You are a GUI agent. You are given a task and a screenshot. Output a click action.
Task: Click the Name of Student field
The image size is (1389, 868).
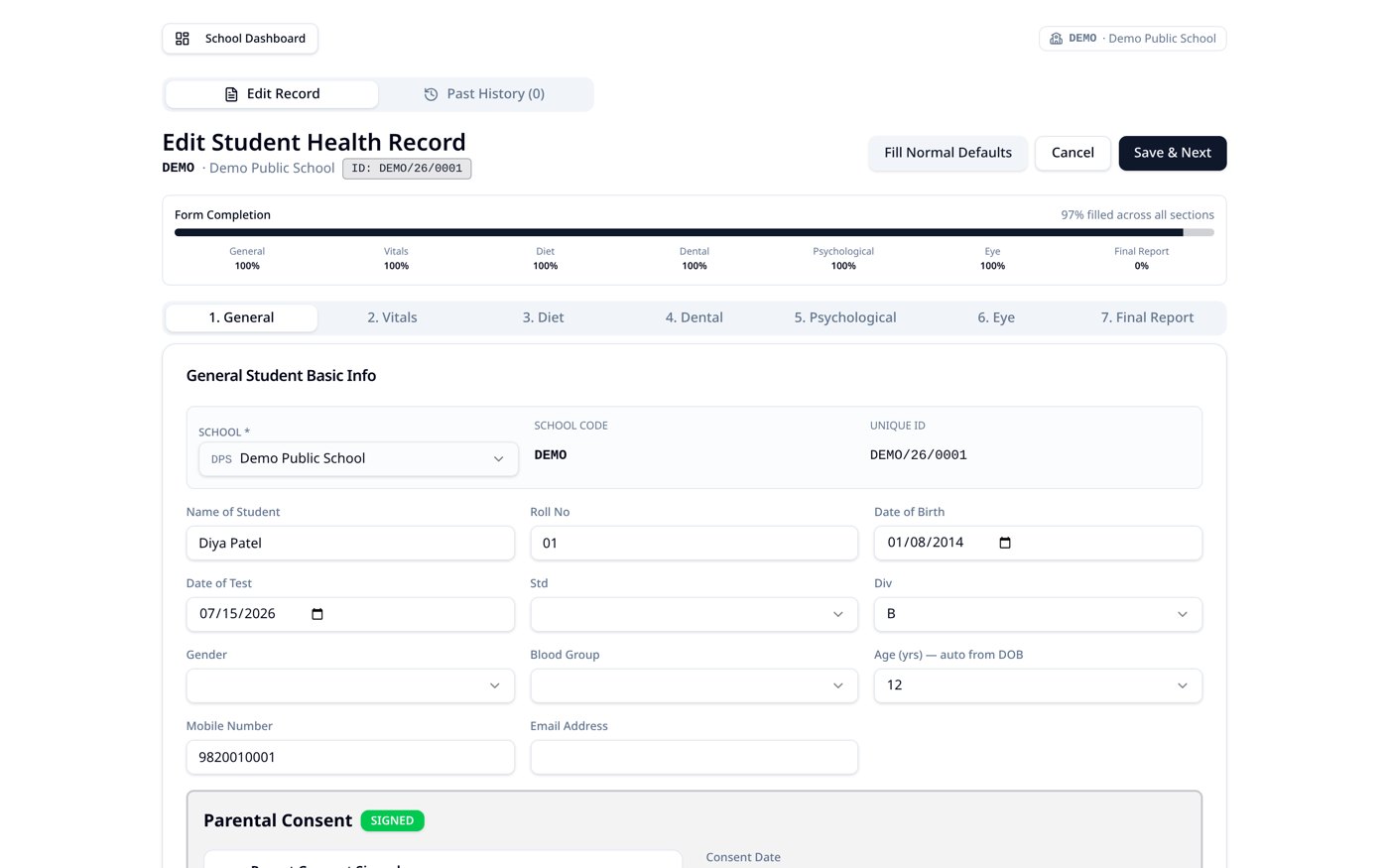(350, 543)
